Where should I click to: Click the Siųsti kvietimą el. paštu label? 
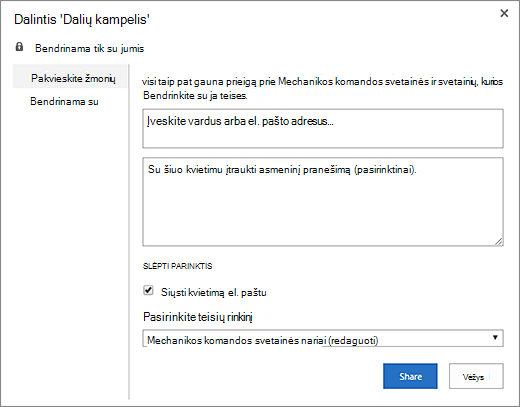(x=214, y=293)
